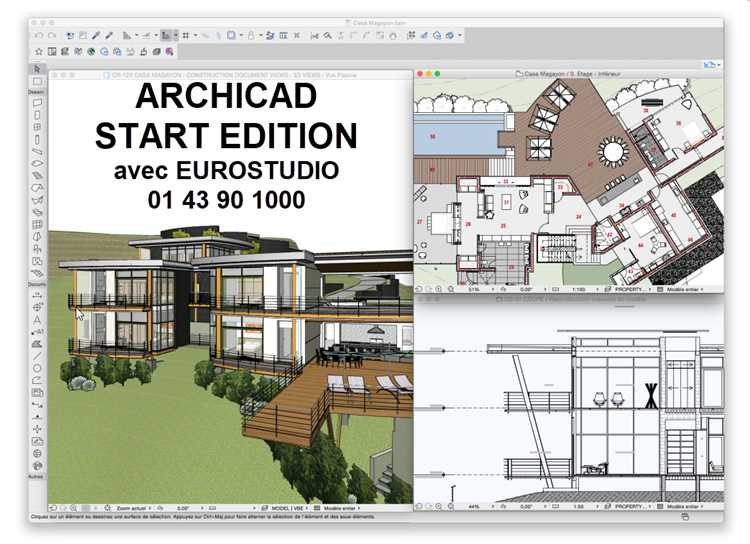
Task: Toggle the guide lines icon in top toolbar
Action: coord(127,35)
